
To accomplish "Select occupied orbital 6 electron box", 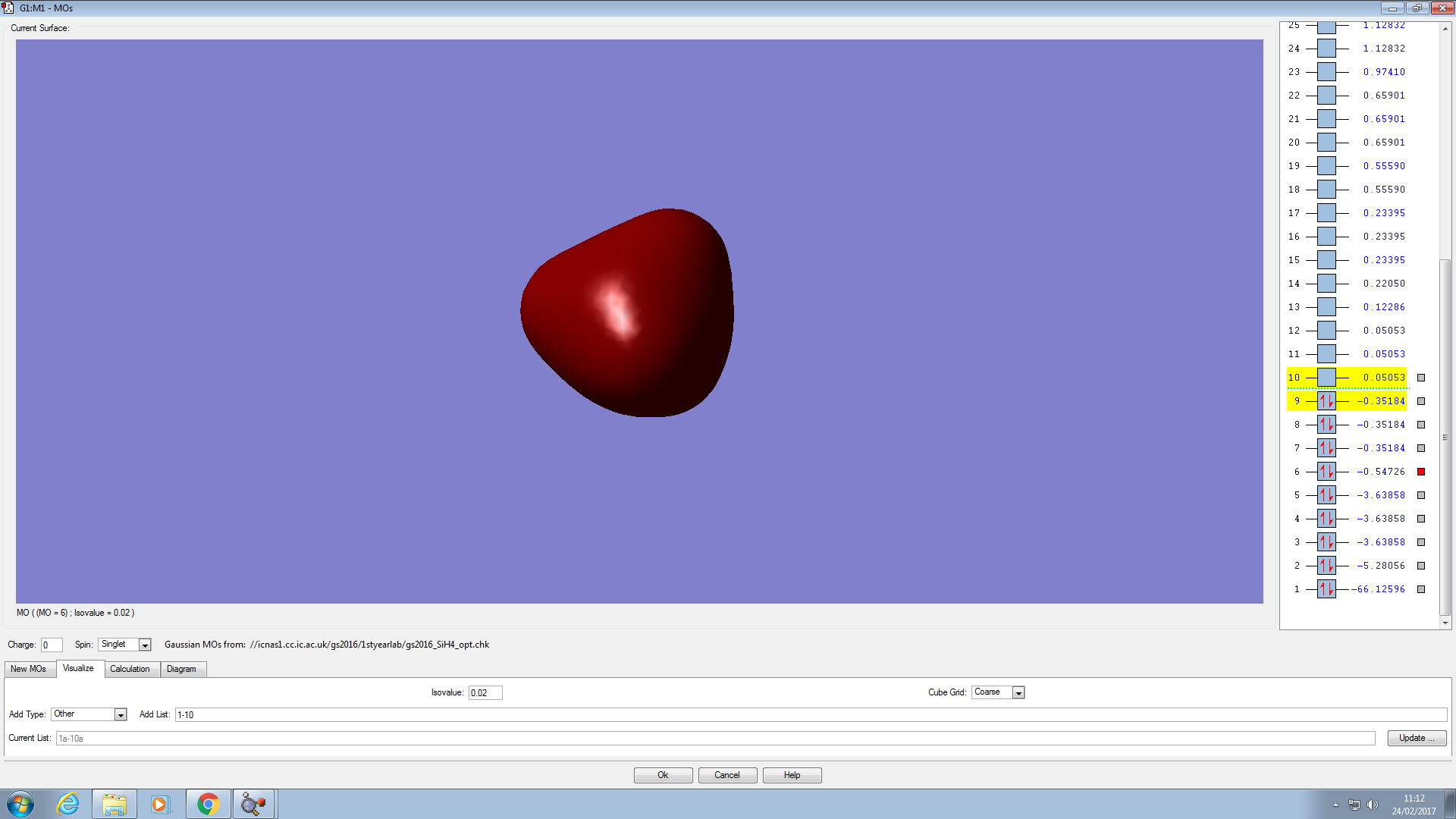I will (x=1326, y=472).
